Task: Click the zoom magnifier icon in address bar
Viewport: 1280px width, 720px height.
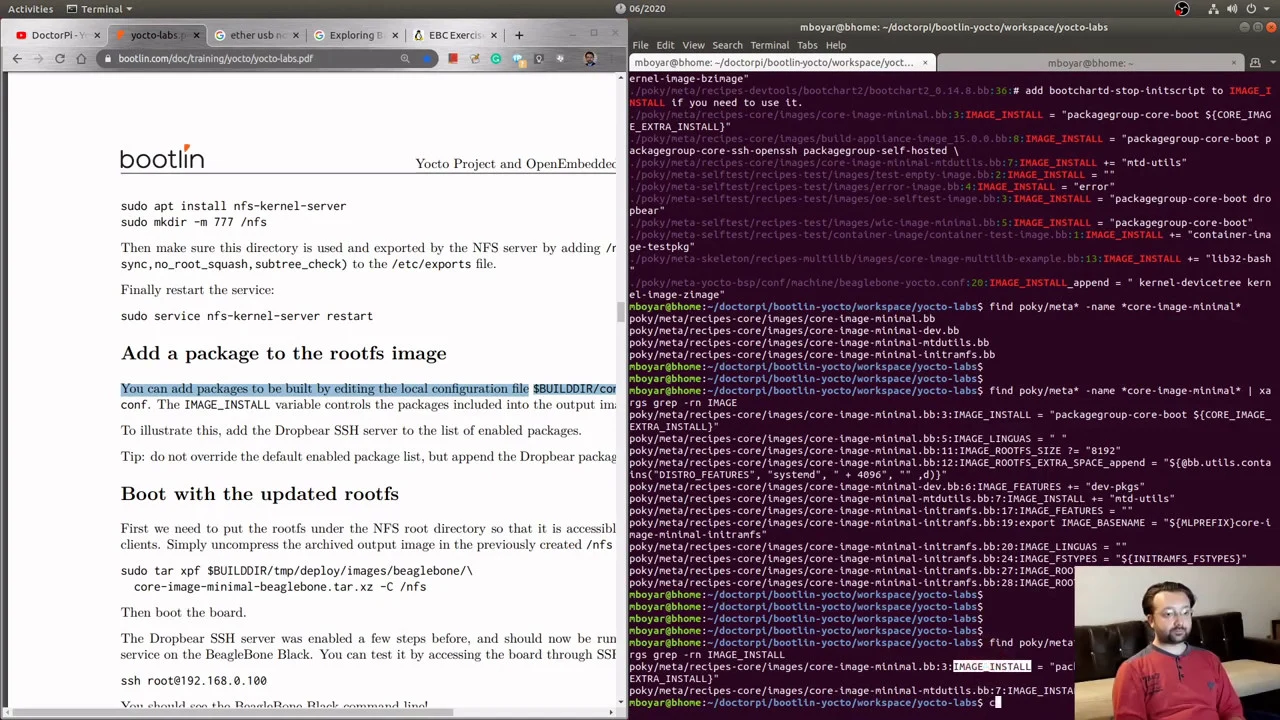Action: pos(405,59)
